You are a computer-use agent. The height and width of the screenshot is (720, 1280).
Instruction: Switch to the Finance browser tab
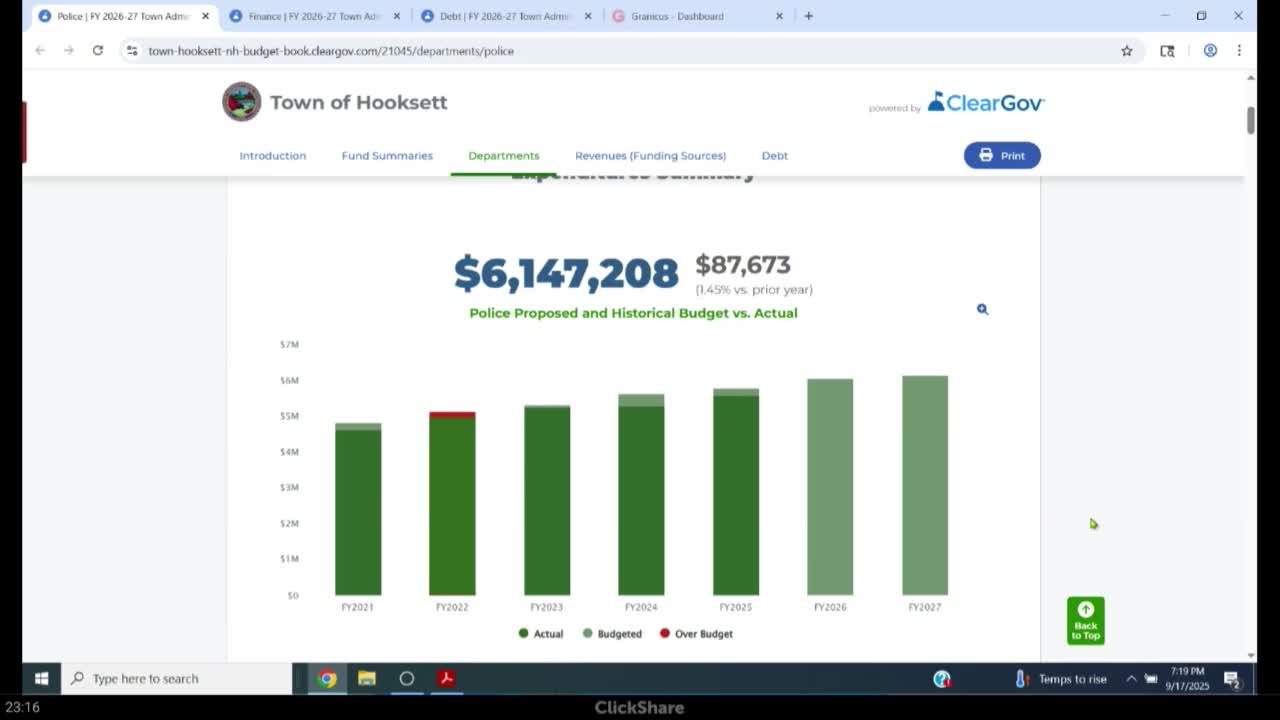coord(313,16)
